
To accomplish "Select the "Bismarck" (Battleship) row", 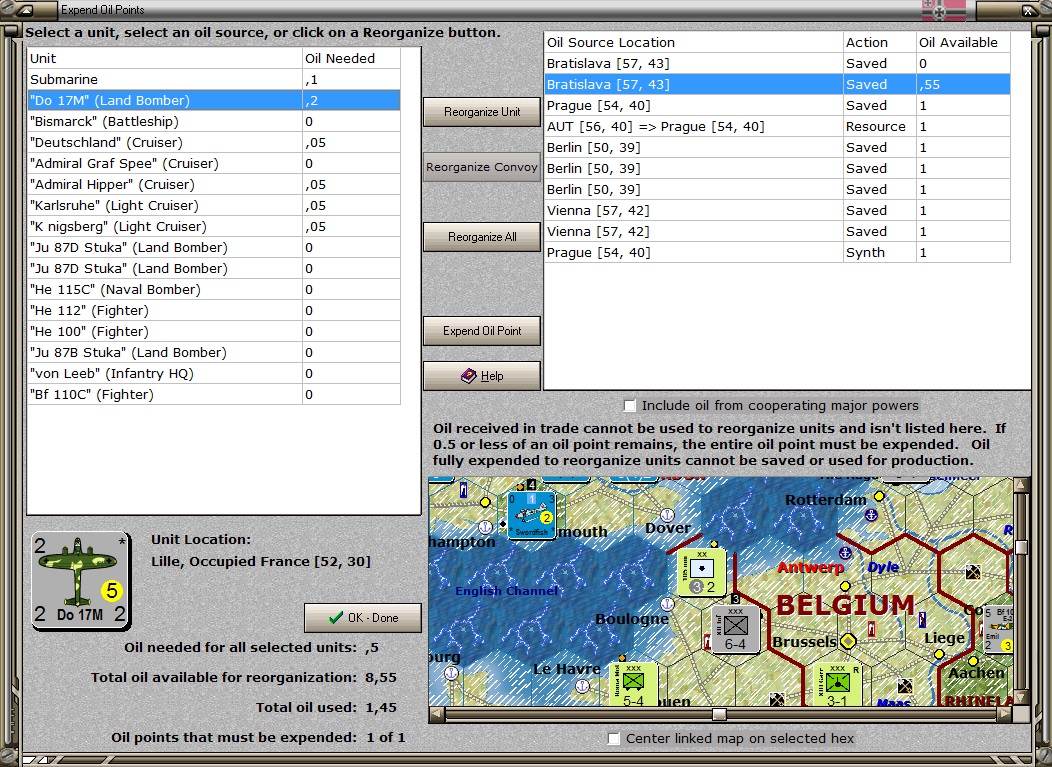I will click(x=214, y=121).
